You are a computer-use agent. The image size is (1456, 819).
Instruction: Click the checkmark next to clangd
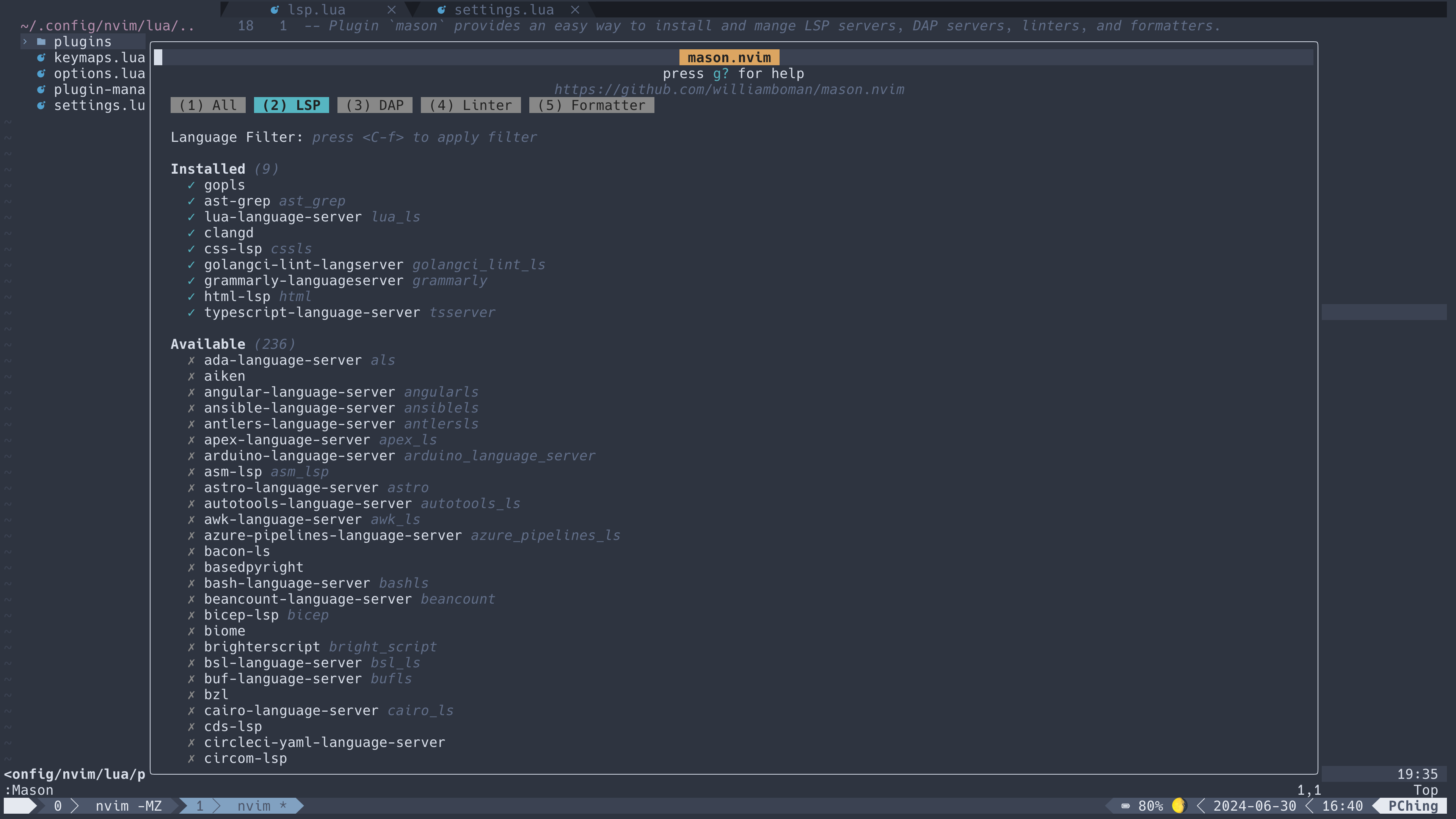click(x=191, y=233)
